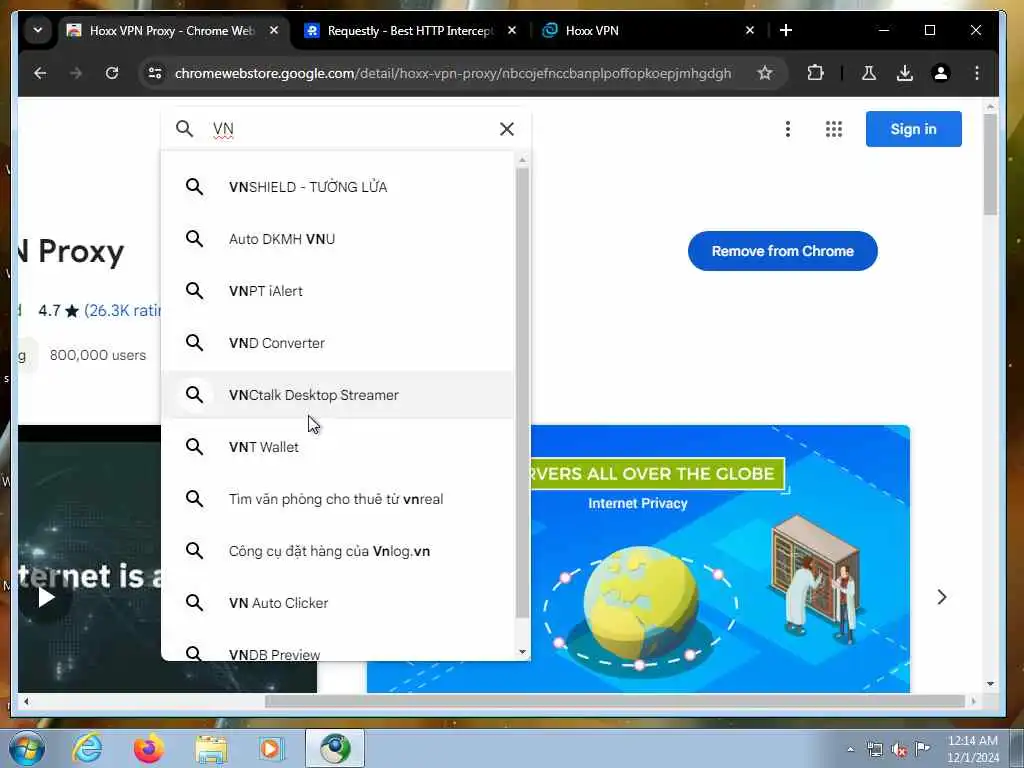Open the Chrome profile avatar

940,73
